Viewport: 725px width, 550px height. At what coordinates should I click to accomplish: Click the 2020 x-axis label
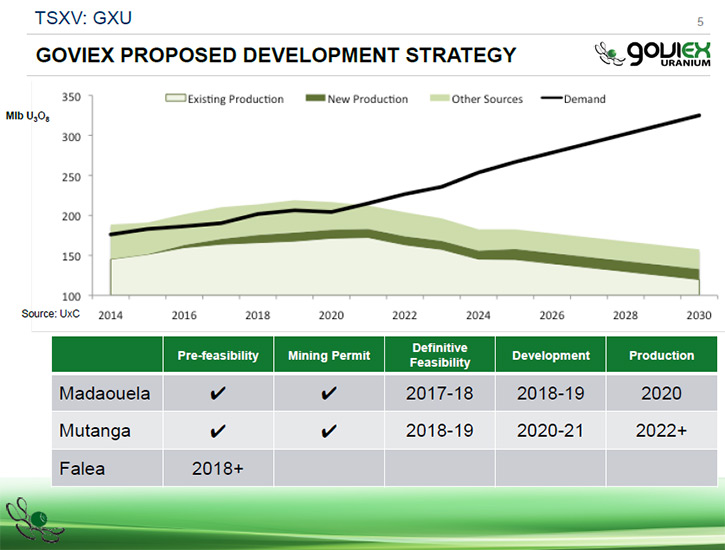coord(331,316)
